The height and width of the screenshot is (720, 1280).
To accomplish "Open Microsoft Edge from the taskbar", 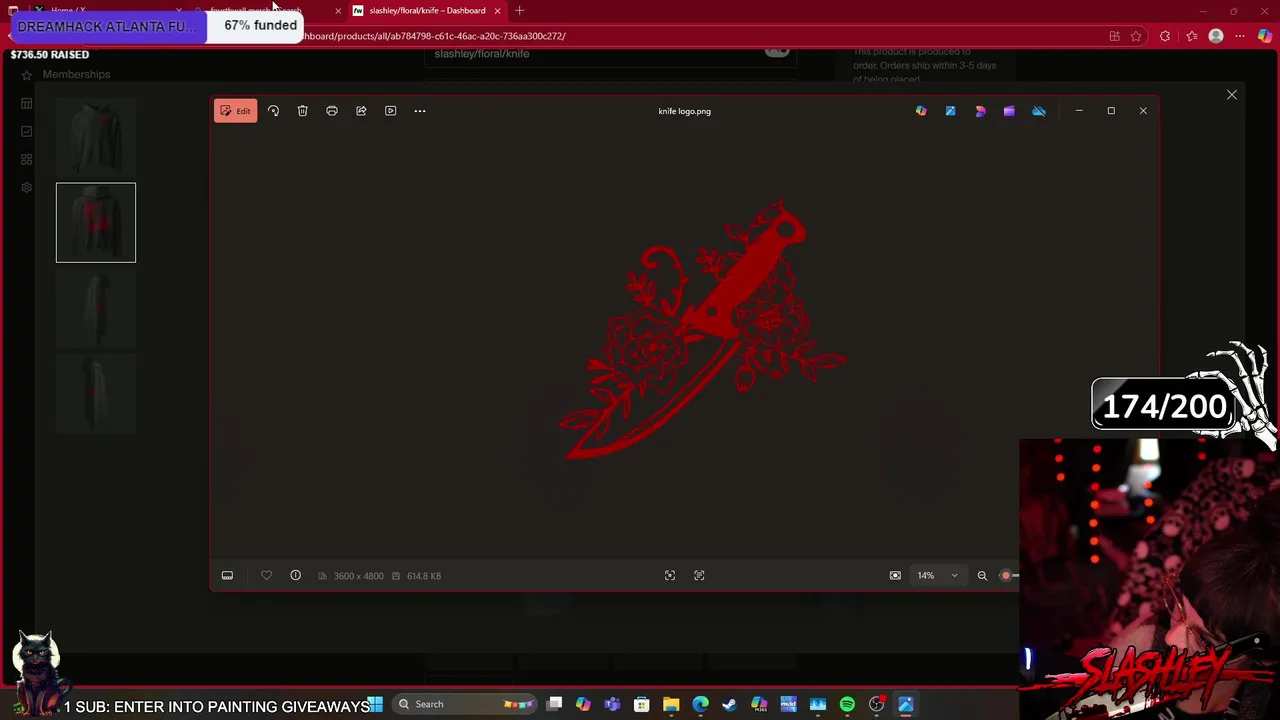I will coord(700,704).
